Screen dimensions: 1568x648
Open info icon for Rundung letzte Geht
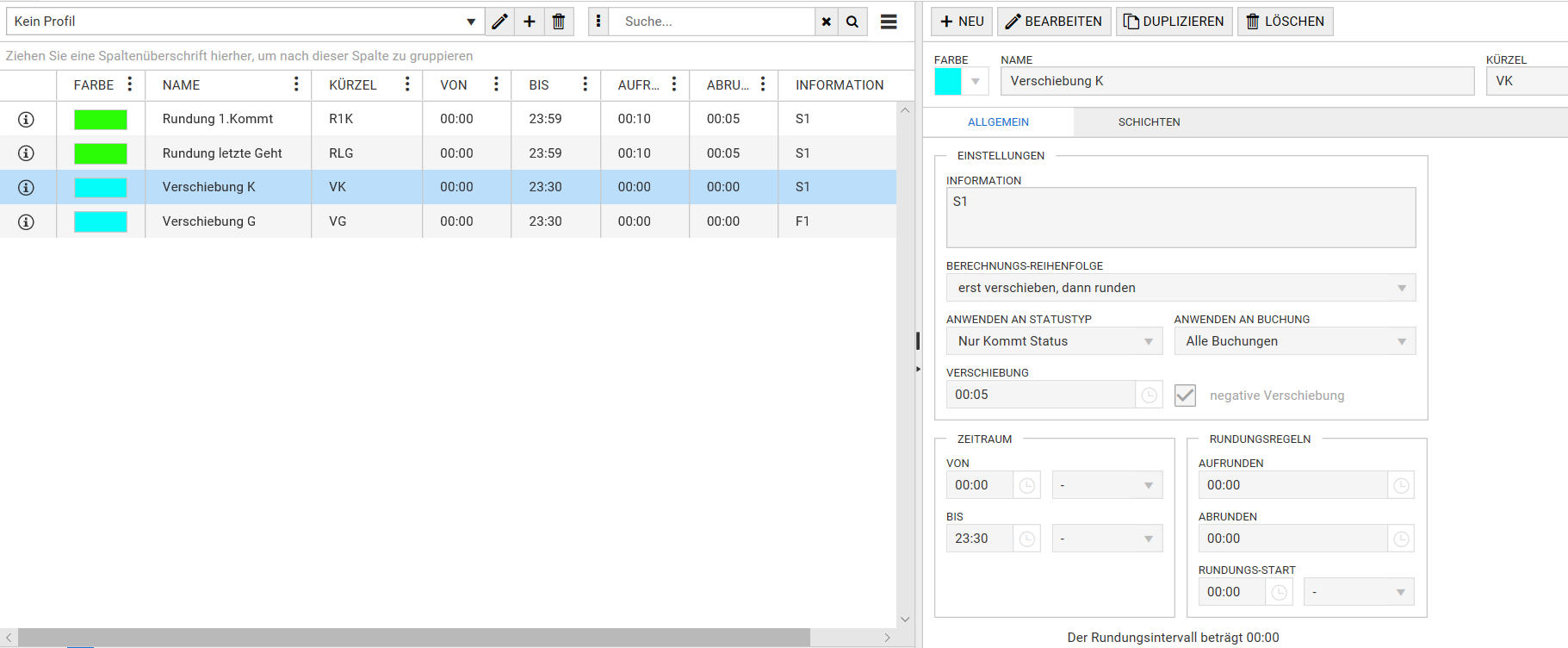click(27, 153)
